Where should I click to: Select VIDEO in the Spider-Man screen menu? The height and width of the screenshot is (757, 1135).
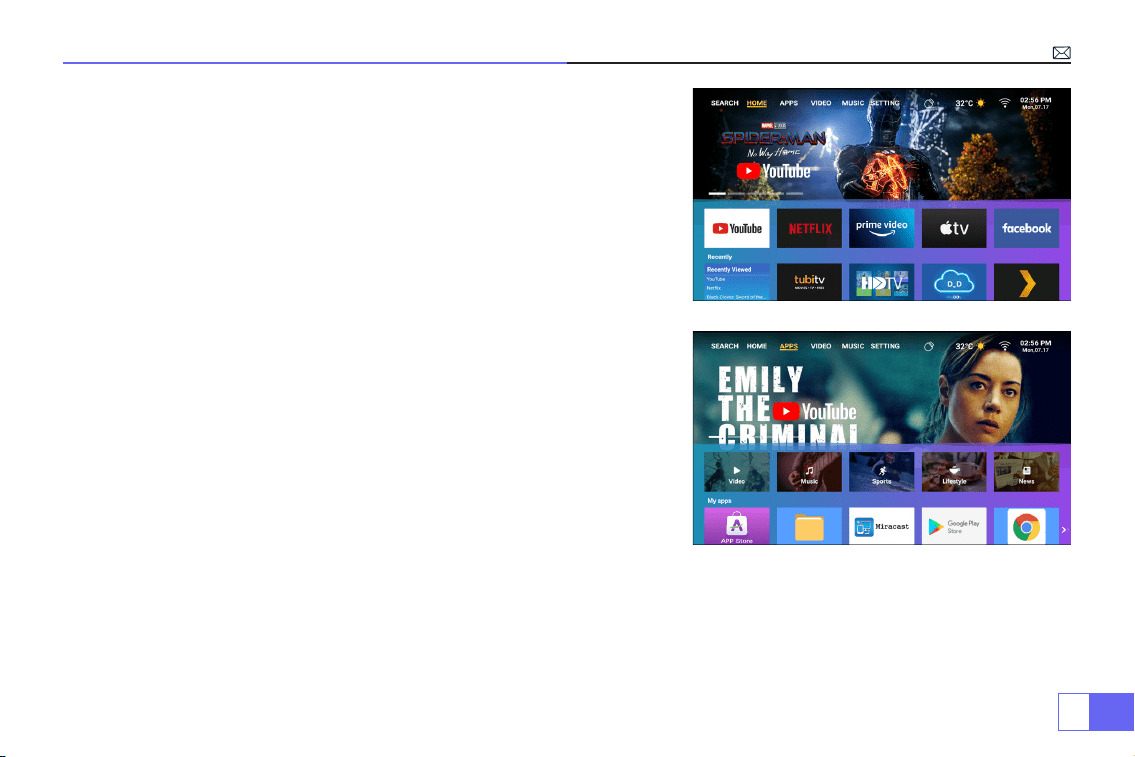tap(821, 103)
